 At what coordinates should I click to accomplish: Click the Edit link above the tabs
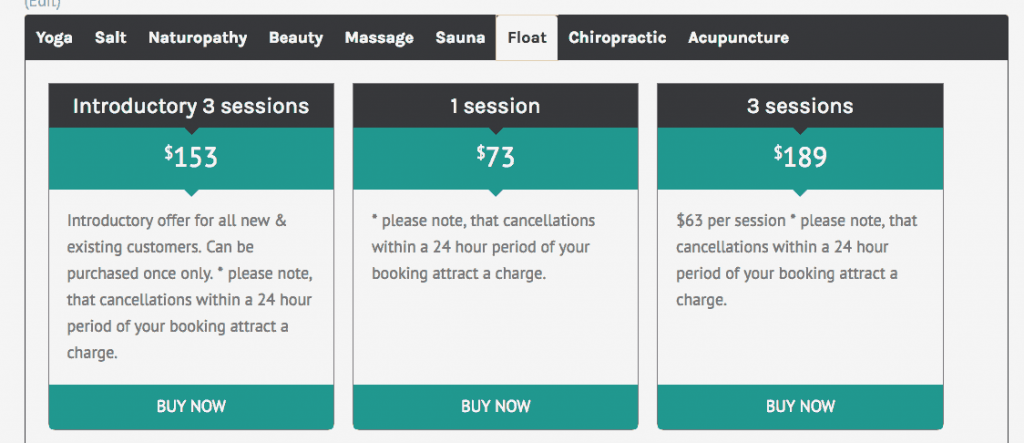click(42, 4)
